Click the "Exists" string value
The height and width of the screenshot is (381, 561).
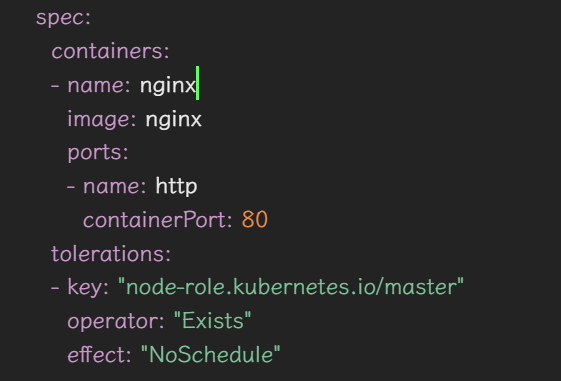tap(213, 321)
